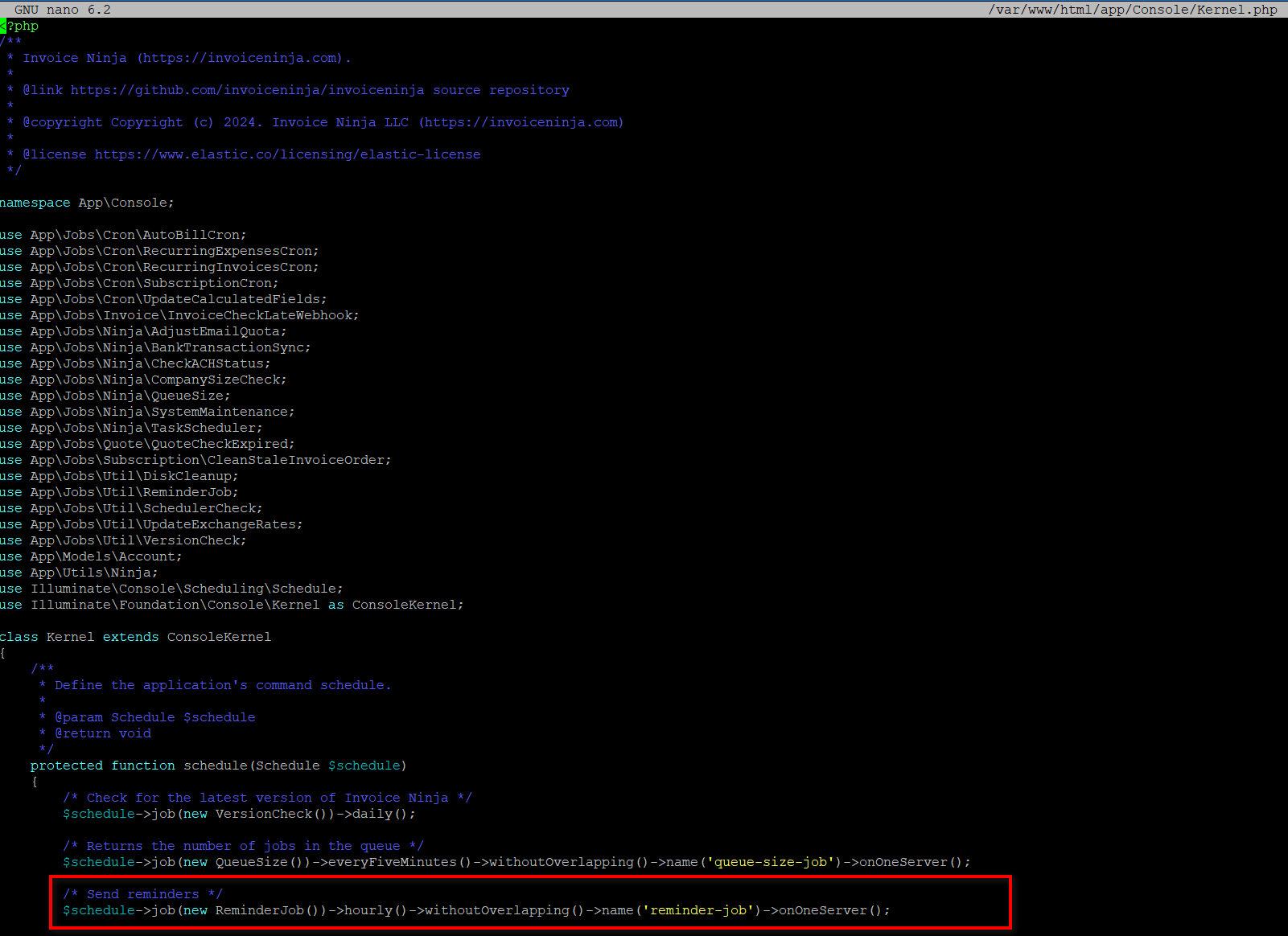This screenshot has width=1288, height=936.
Task: Click the Define the application's command schedule comment
Action: (215, 685)
